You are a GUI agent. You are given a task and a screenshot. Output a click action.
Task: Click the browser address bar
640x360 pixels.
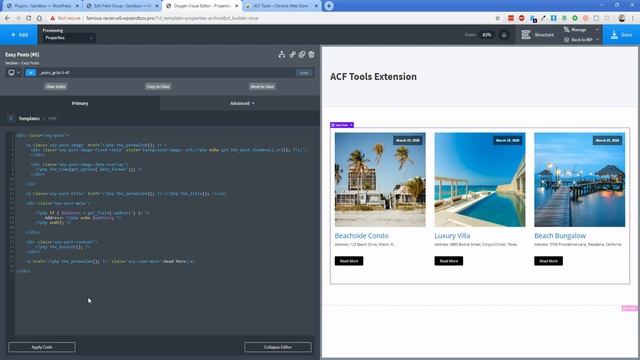[269, 18]
